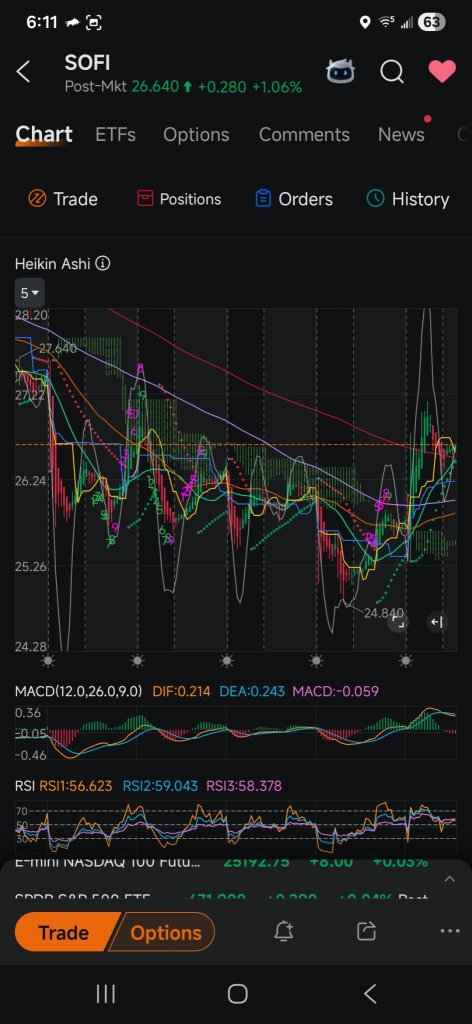Tap the share icon in bottom bar

[x=367, y=931]
